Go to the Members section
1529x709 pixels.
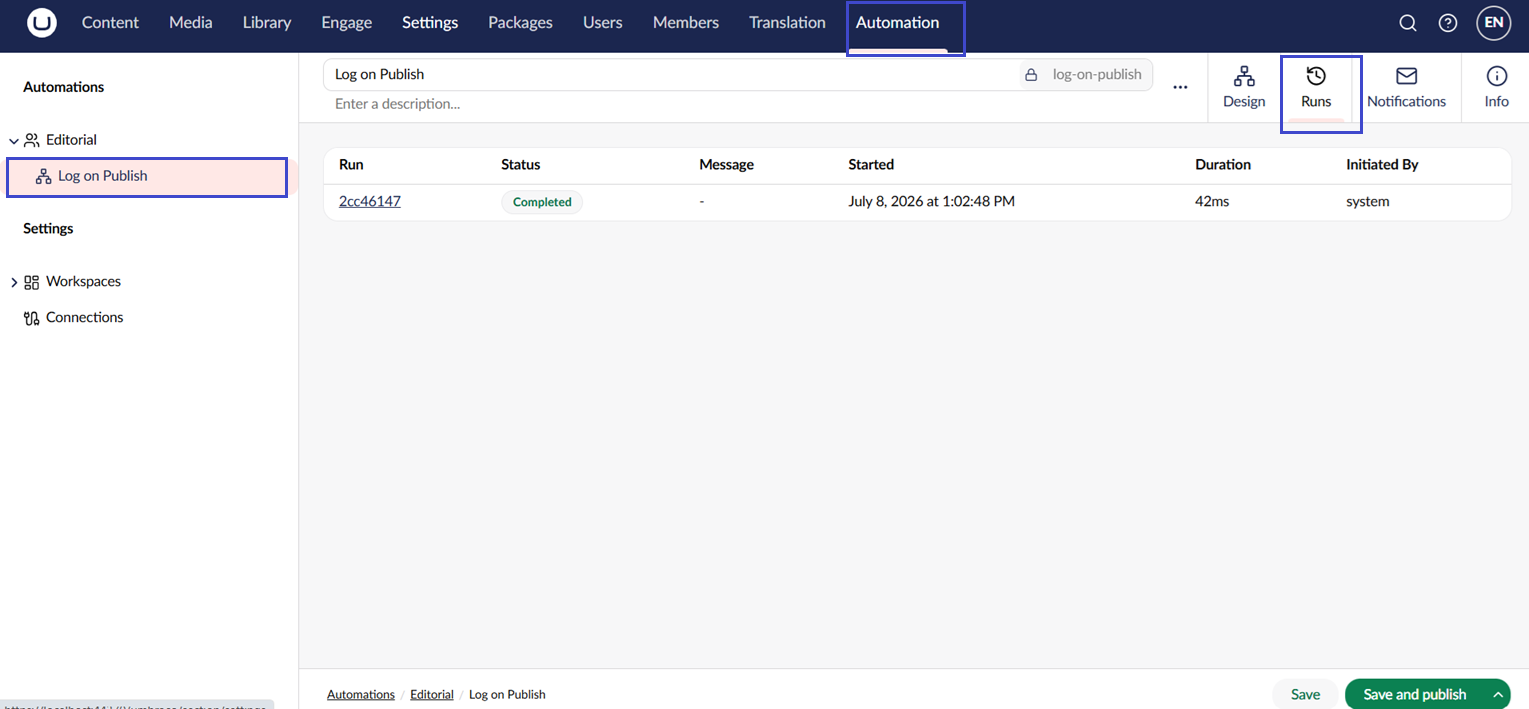[686, 23]
